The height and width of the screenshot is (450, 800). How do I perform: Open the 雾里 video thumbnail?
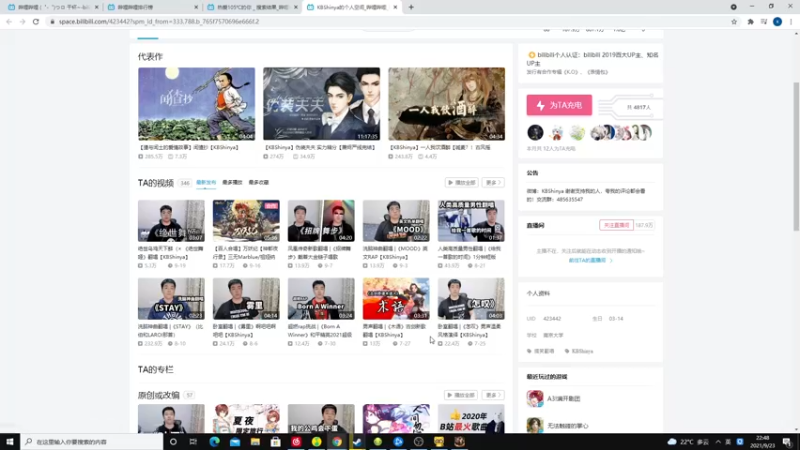click(246, 299)
